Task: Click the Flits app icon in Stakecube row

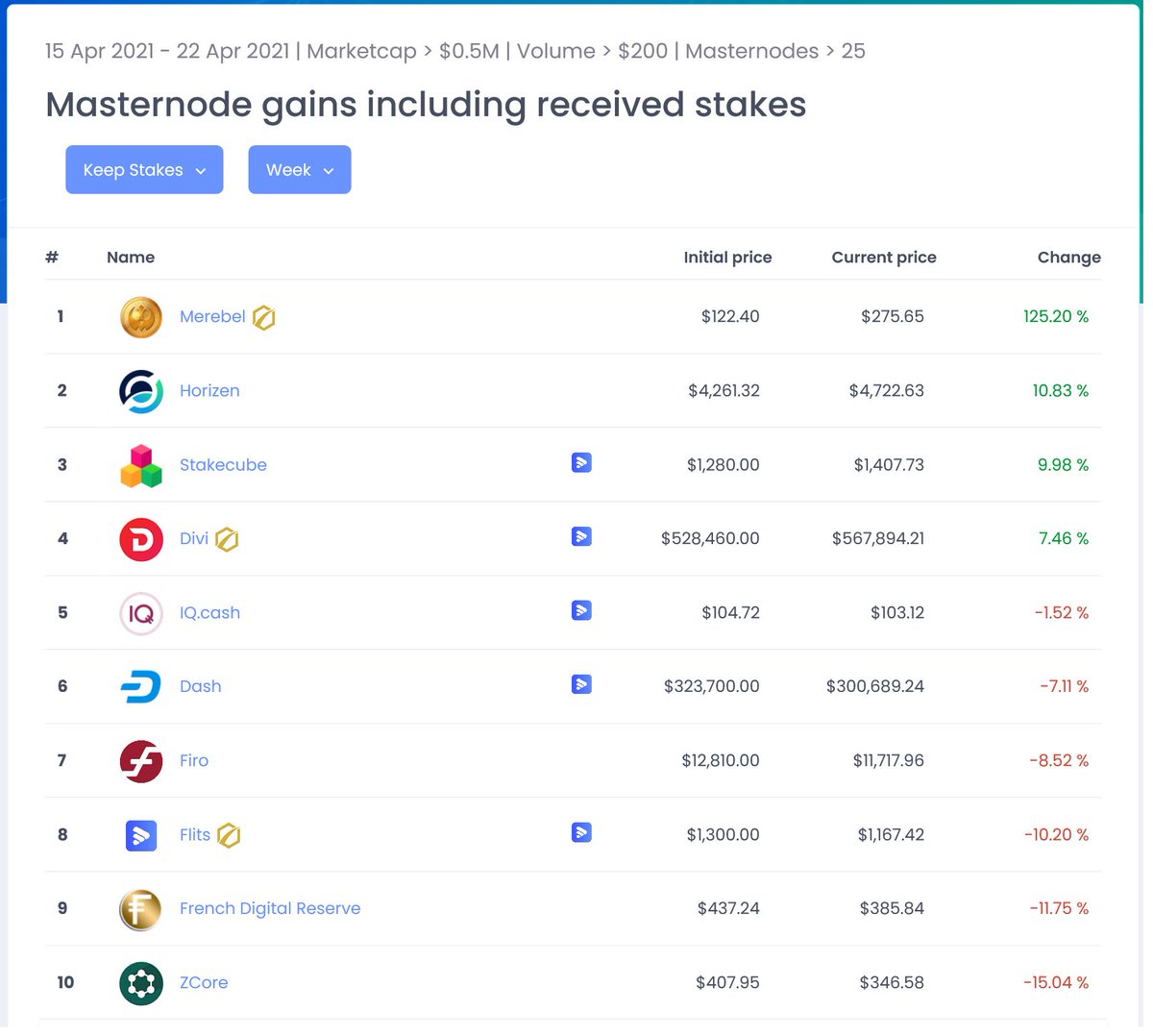Action: (x=581, y=463)
